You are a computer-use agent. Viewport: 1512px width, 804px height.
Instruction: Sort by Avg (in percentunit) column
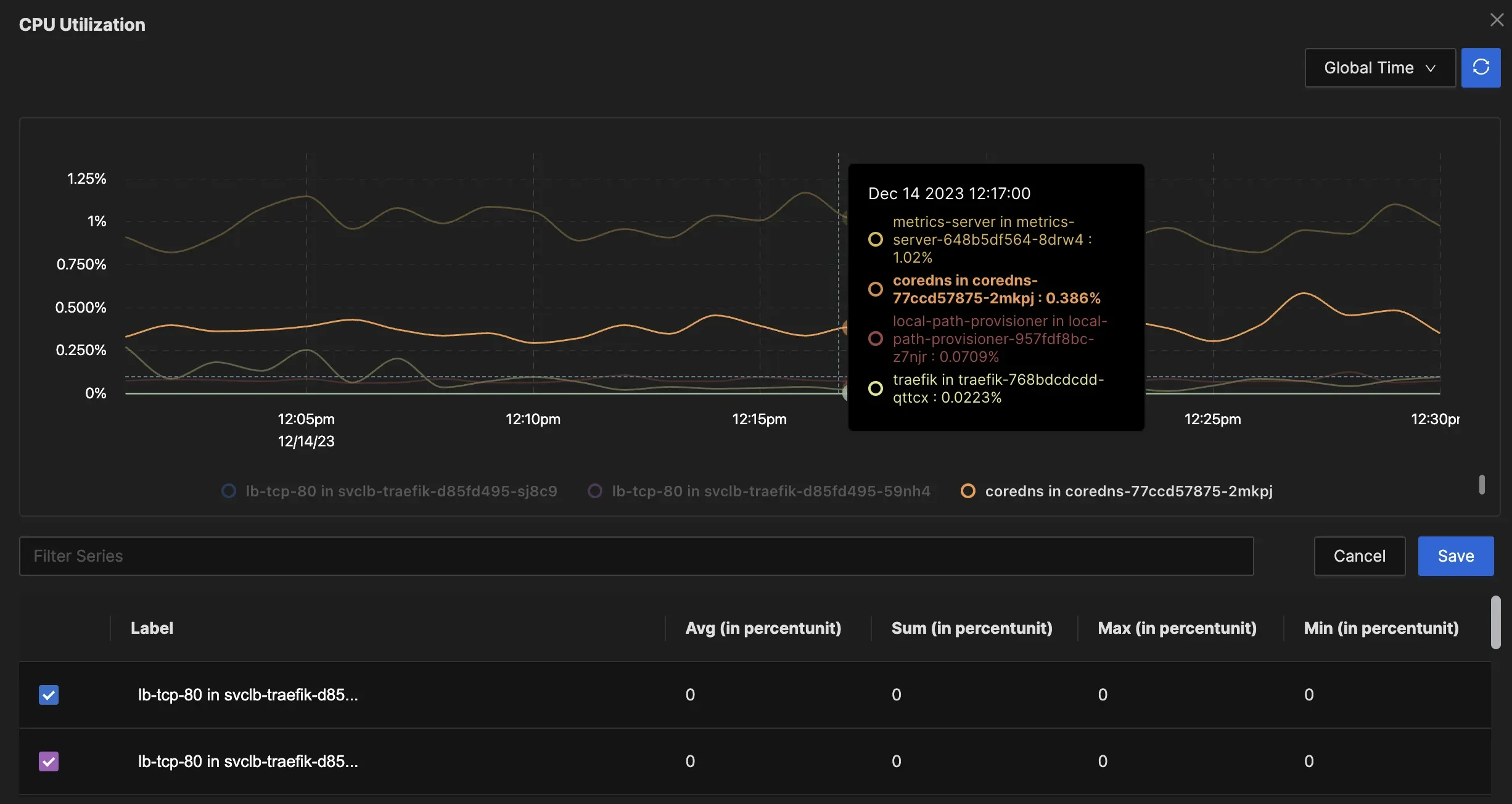[763, 628]
